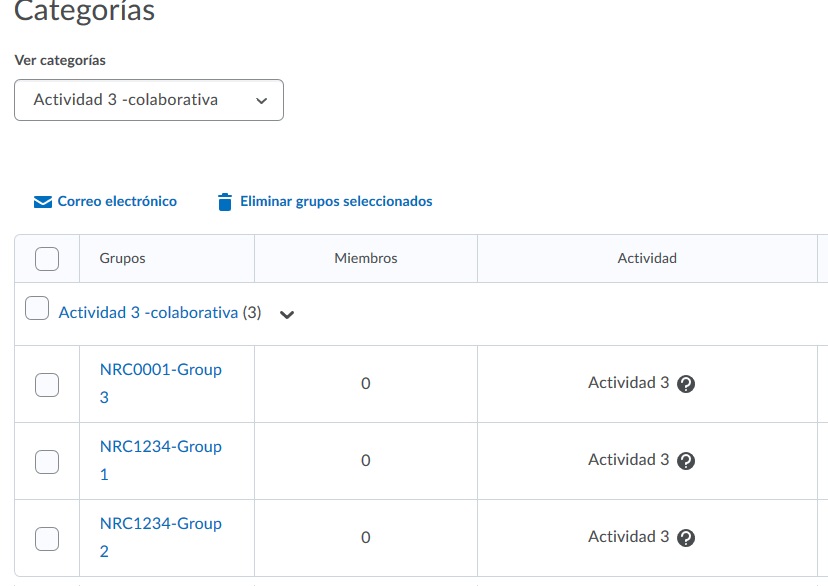
Task: Click help icon in NRC1234-Group 2 row
Action: (x=686, y=538)
